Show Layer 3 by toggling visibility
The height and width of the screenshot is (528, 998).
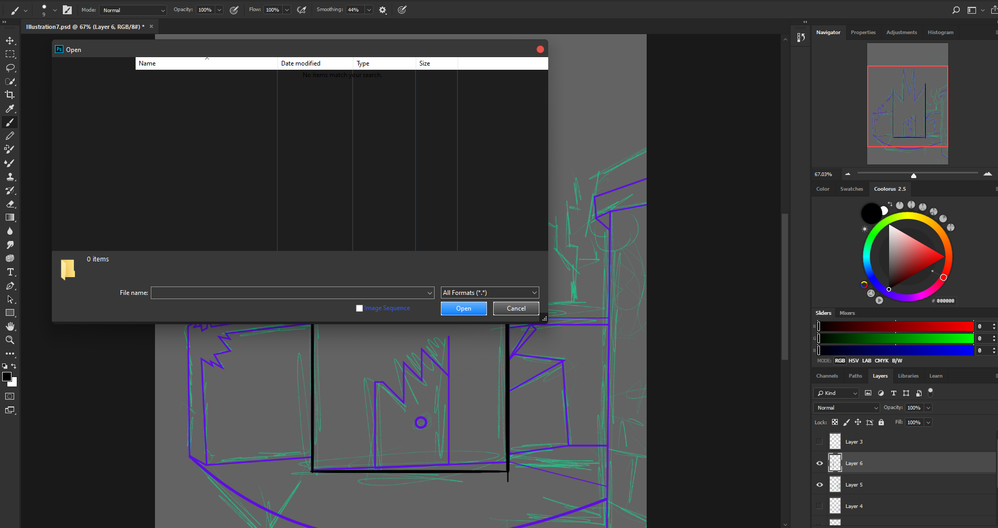click(820, 441)
